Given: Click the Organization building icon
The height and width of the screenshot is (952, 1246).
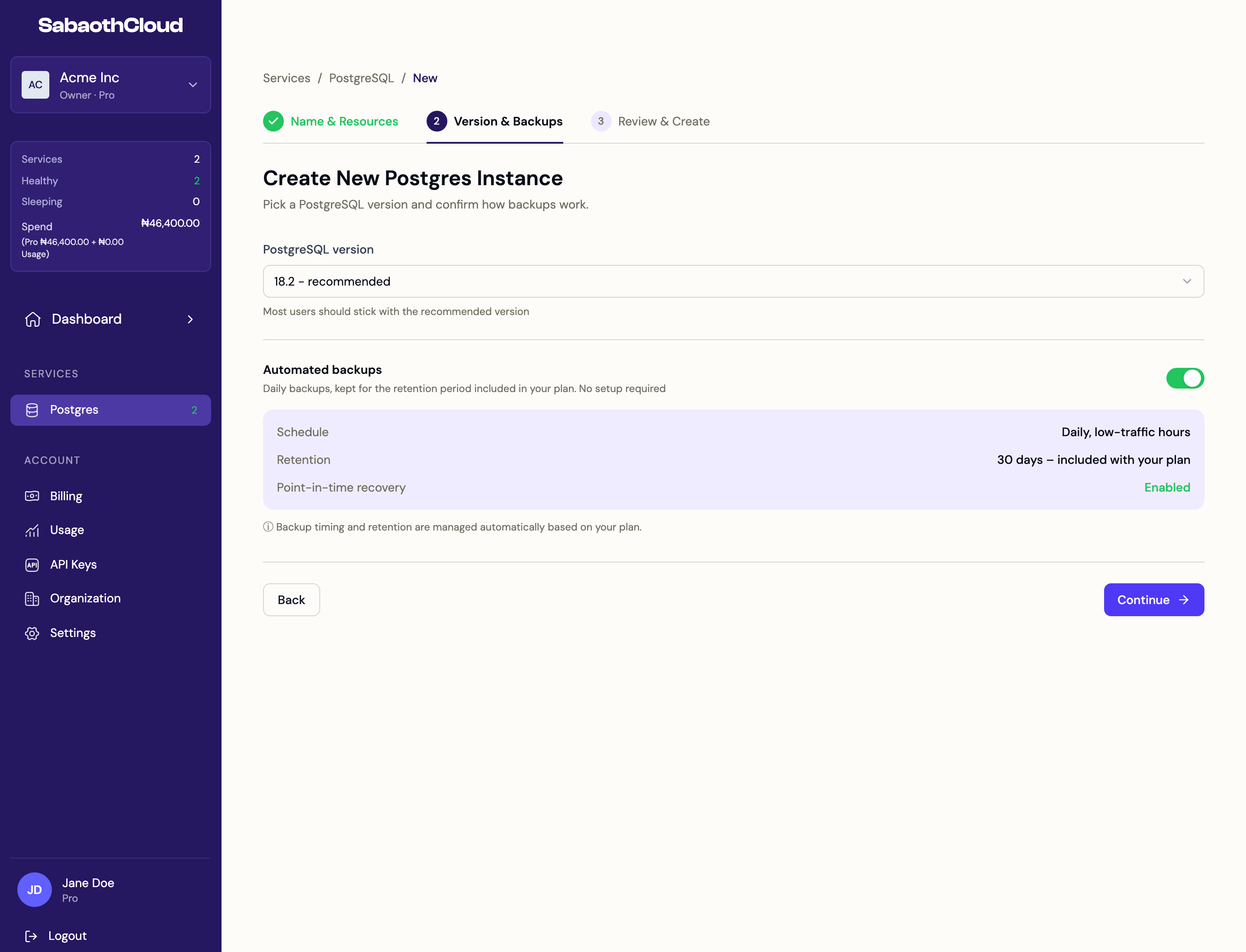Looking at the screenshot, I should coord(32,599).
